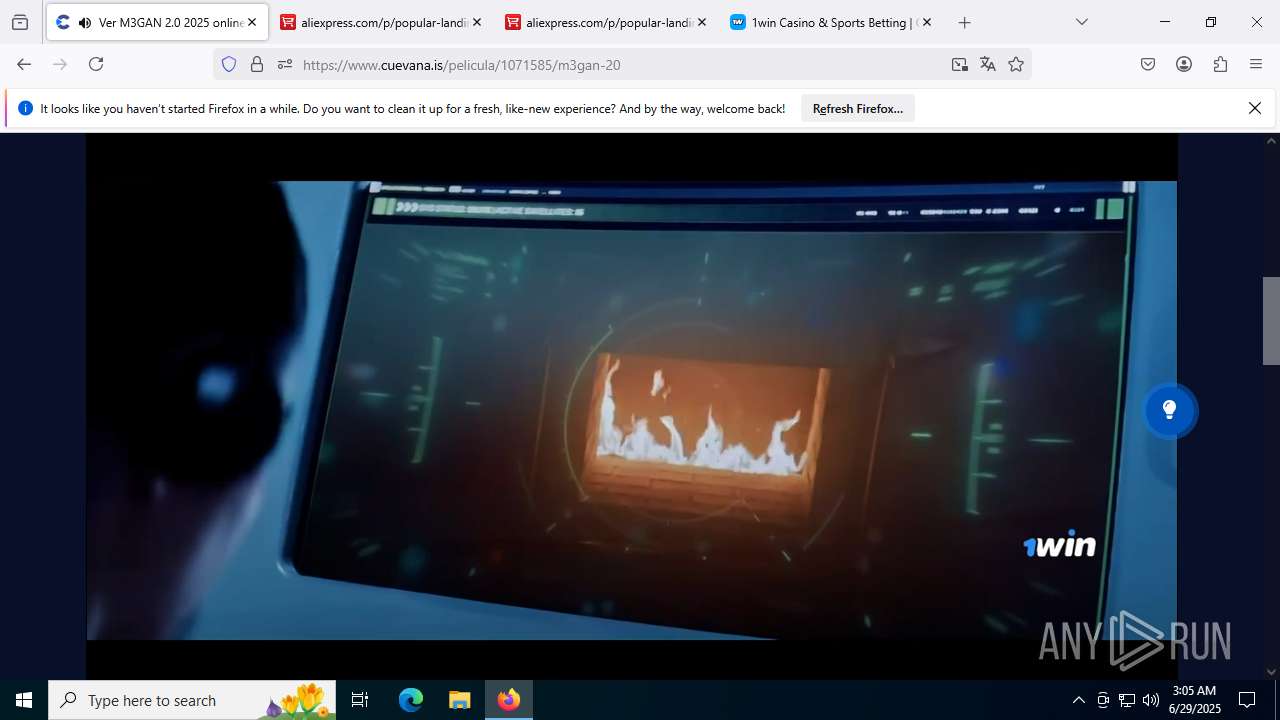Close the Ver M3GAN 2.0 tab
Image resolution: width=1280 pixels, height=720 pixels.
coord(252,22)
